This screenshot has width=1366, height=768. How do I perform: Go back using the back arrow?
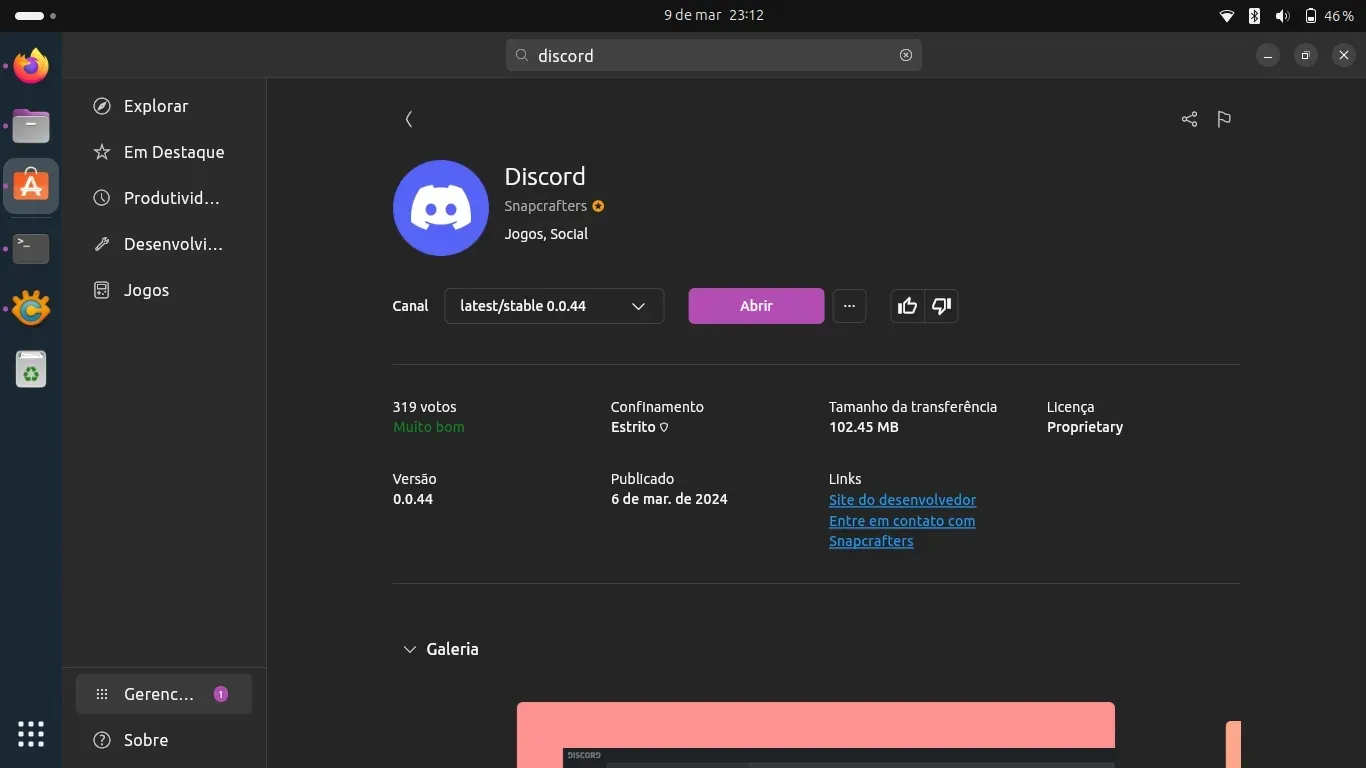[x=409, y=119]
